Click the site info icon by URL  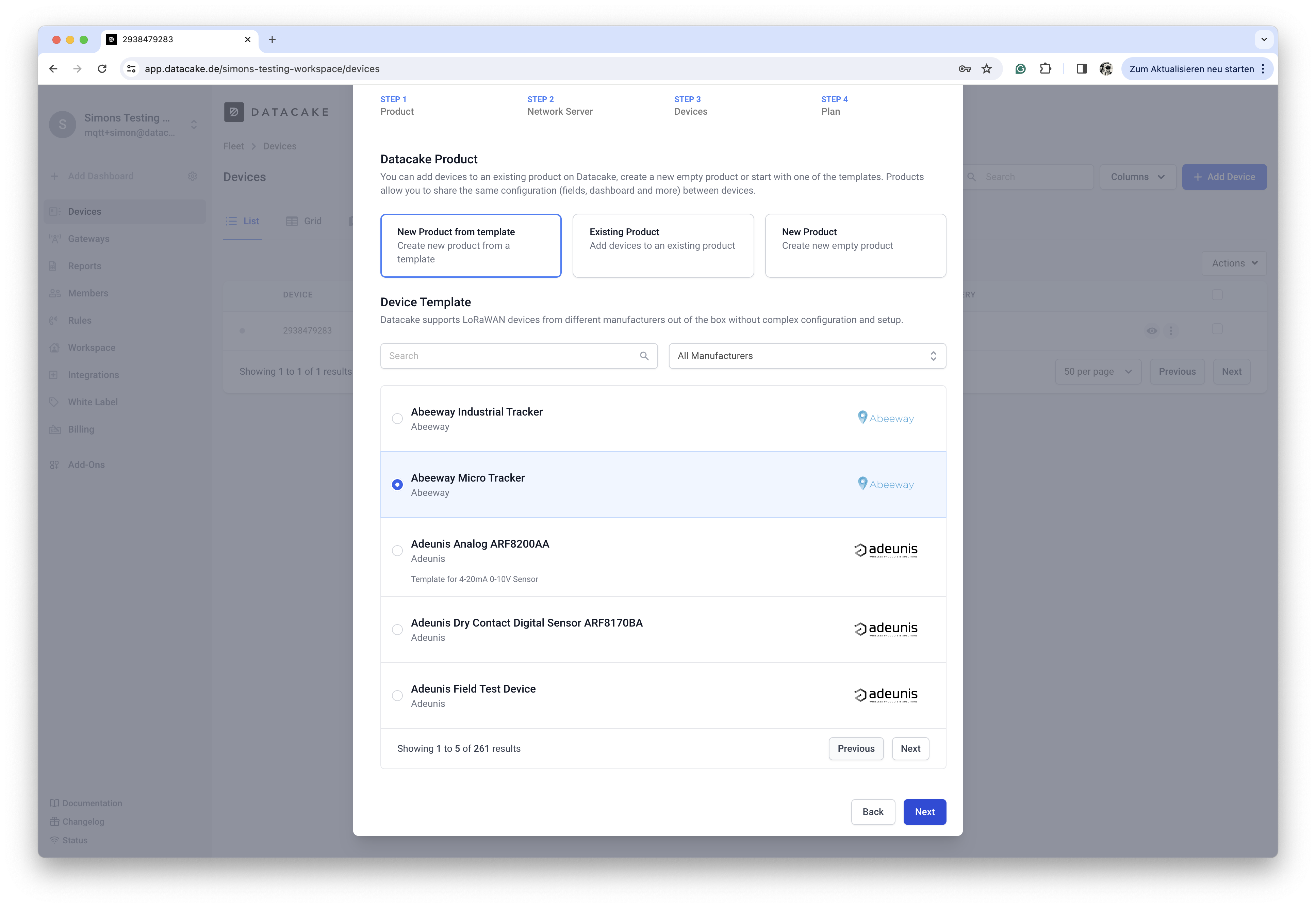click(131, 69)
